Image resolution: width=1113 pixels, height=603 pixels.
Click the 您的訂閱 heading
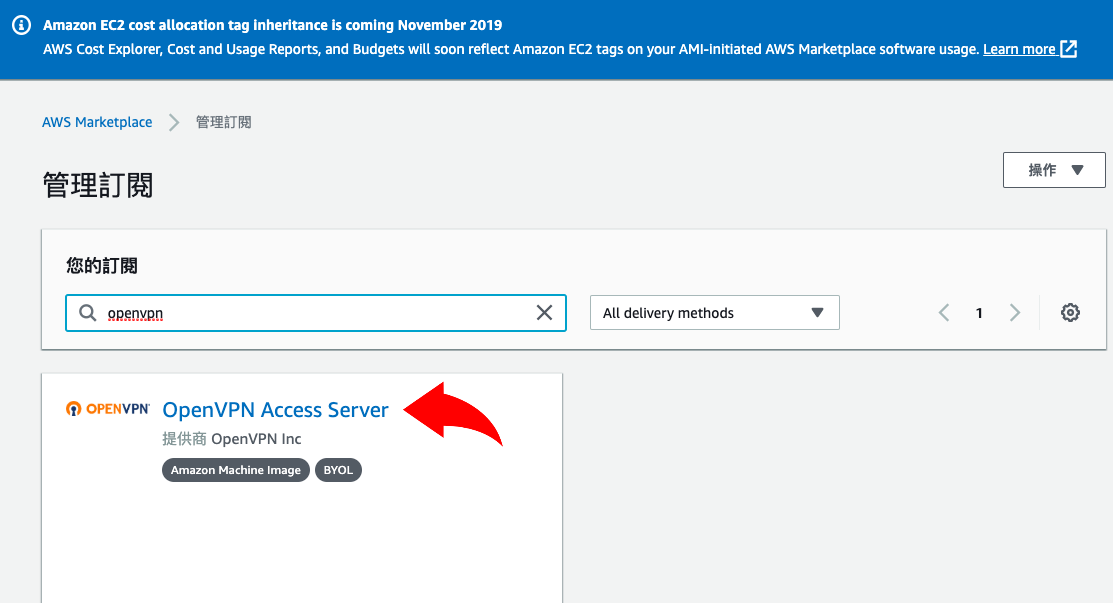pyautogui.click(x=102, y=266)
